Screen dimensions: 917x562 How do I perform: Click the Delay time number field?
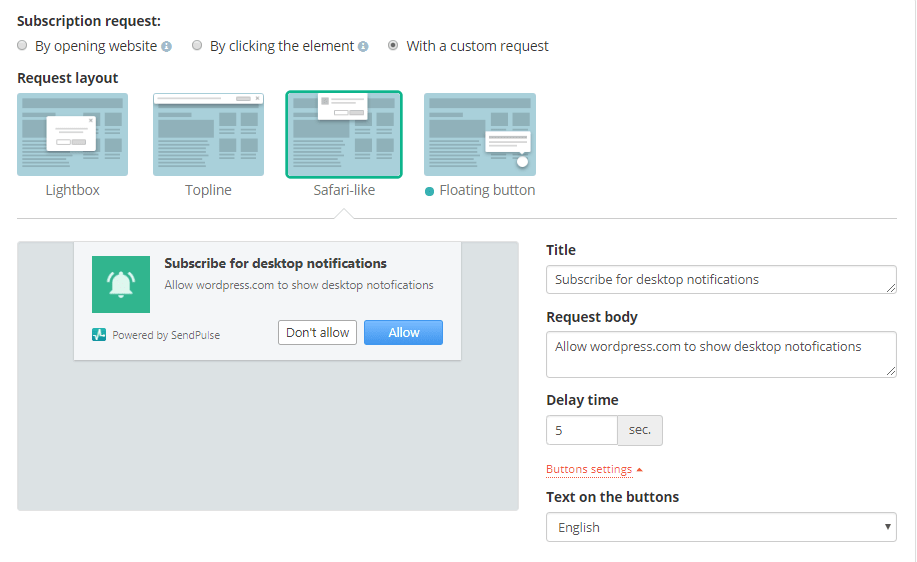pos(582,430)
